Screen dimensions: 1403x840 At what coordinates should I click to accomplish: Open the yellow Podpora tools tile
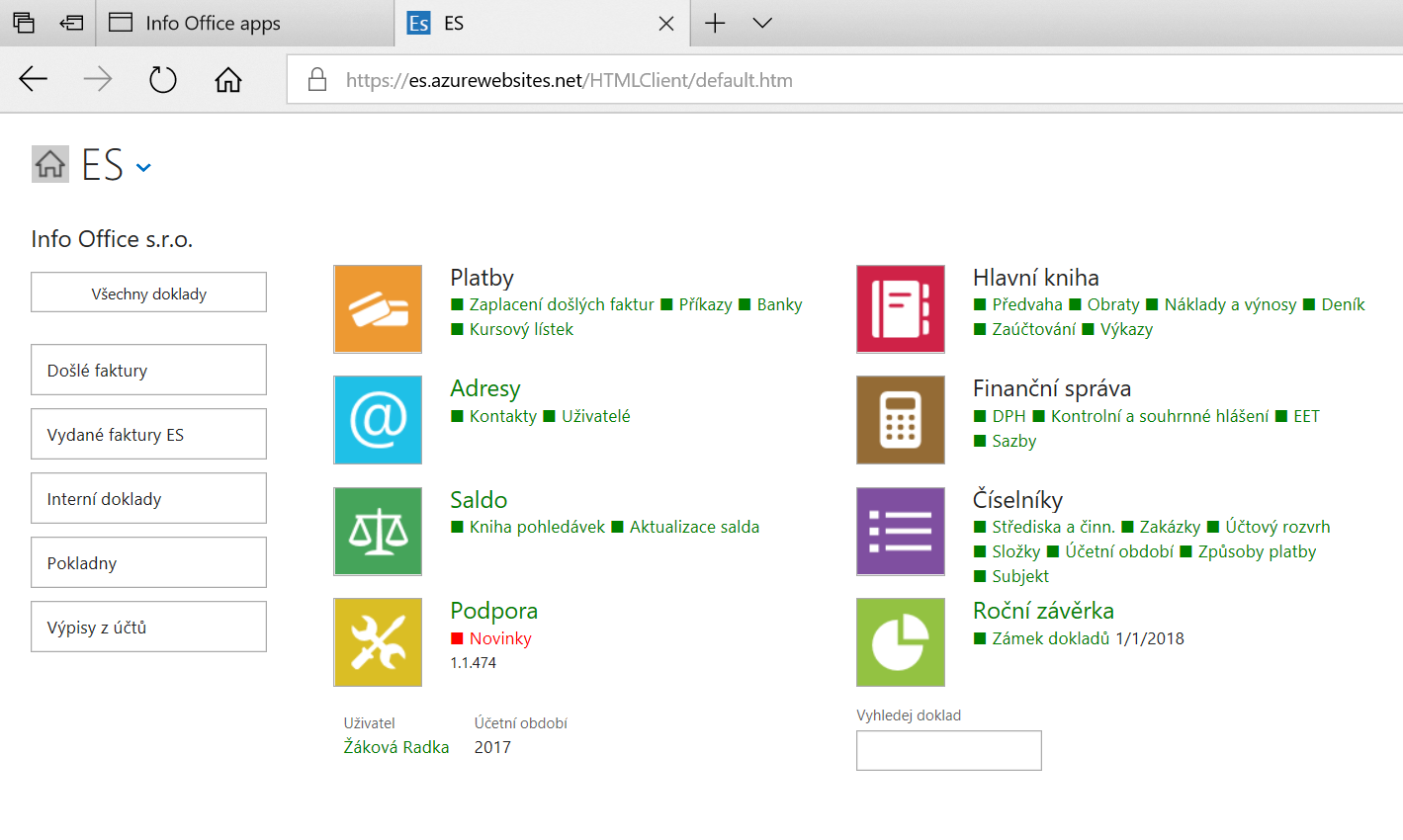click(x=378, y=642)
